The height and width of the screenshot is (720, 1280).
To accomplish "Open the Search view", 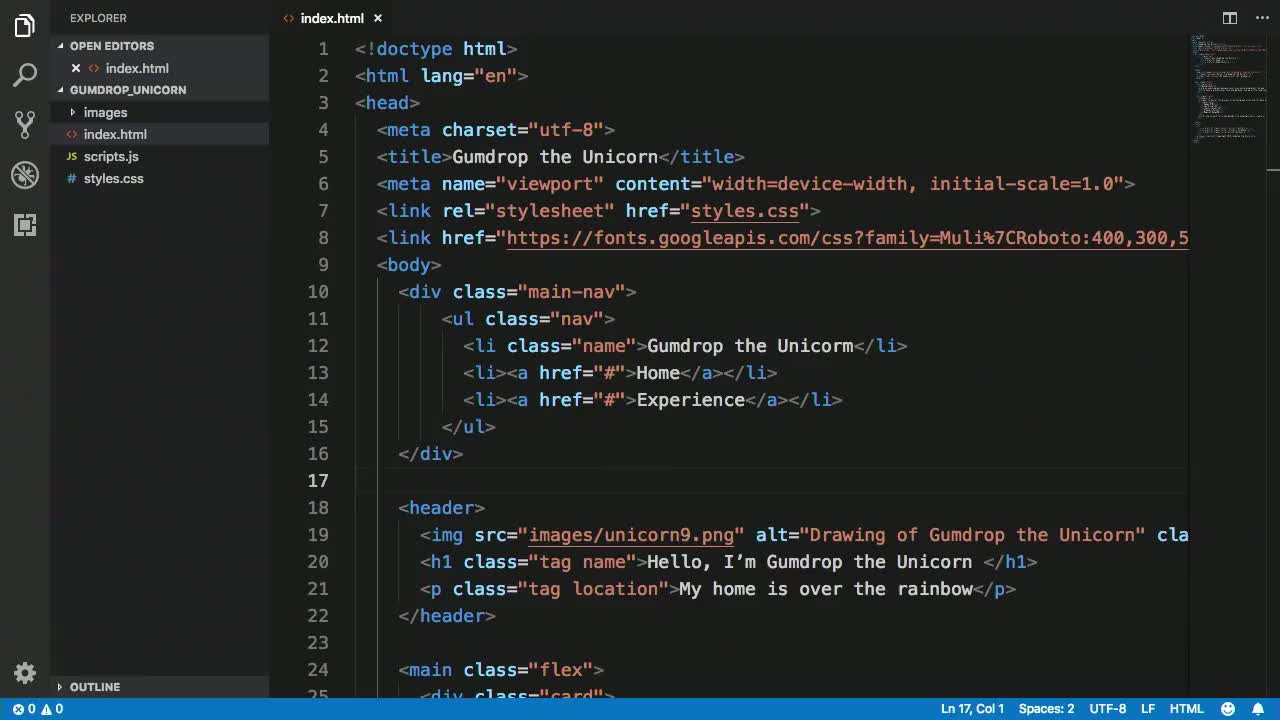I will 24,75.
